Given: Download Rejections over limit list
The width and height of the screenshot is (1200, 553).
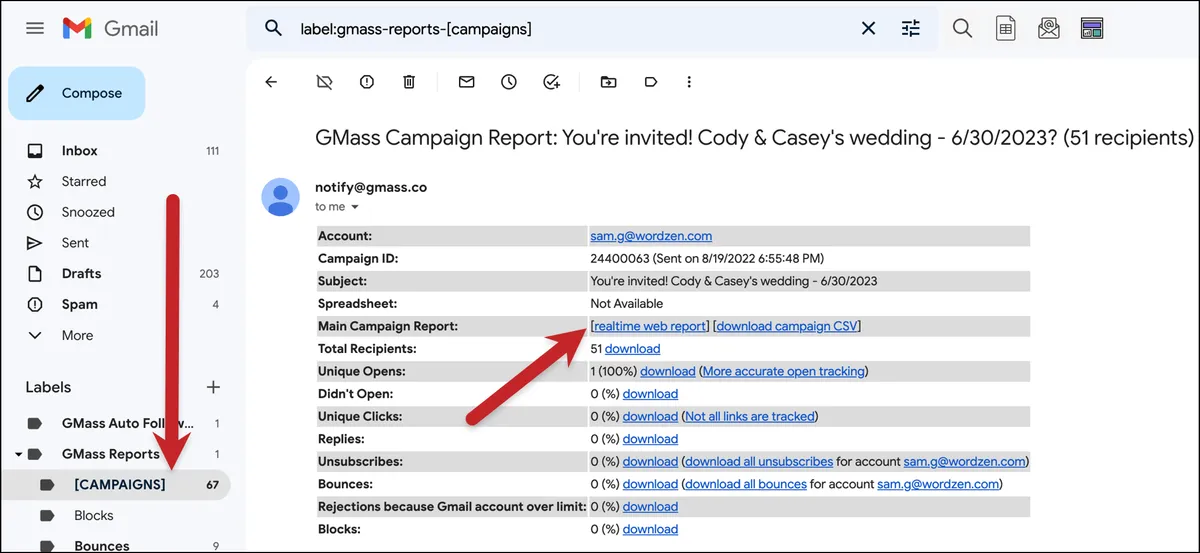Looking at the screenshot, I should 650,507.
